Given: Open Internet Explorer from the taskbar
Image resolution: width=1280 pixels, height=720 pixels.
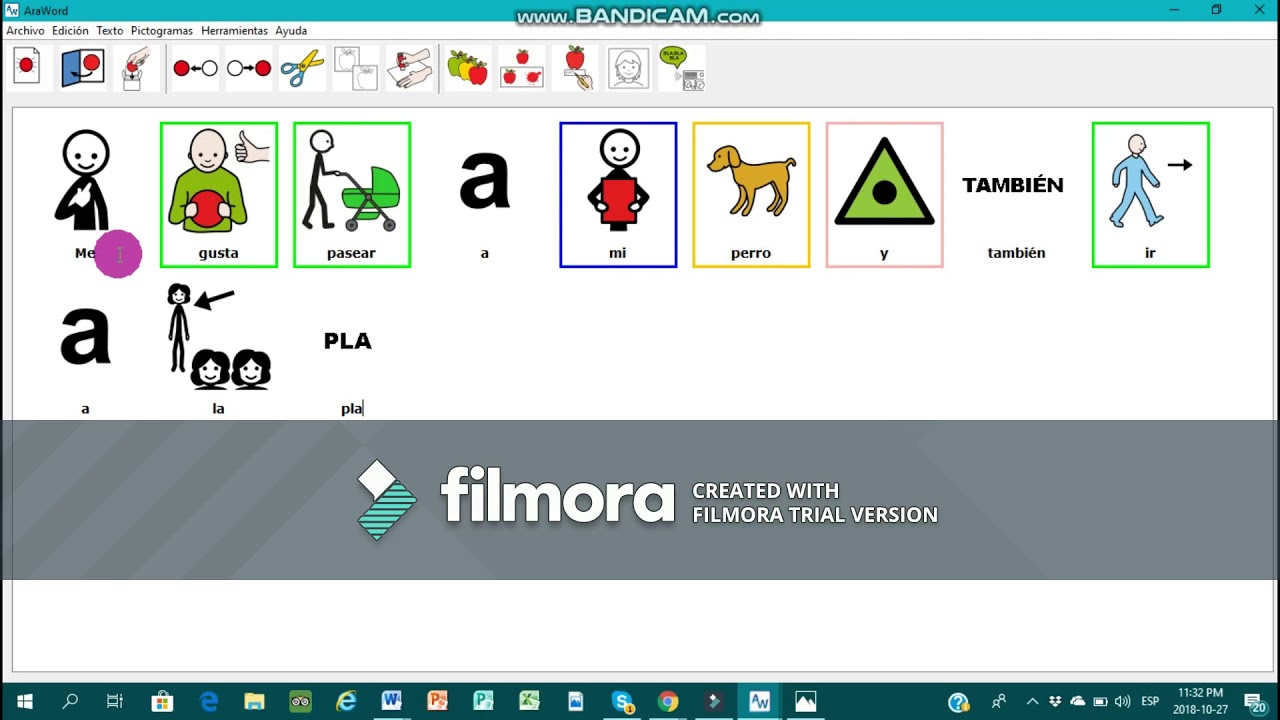Looking at the screenshot, I should click(x=346, y=701).
